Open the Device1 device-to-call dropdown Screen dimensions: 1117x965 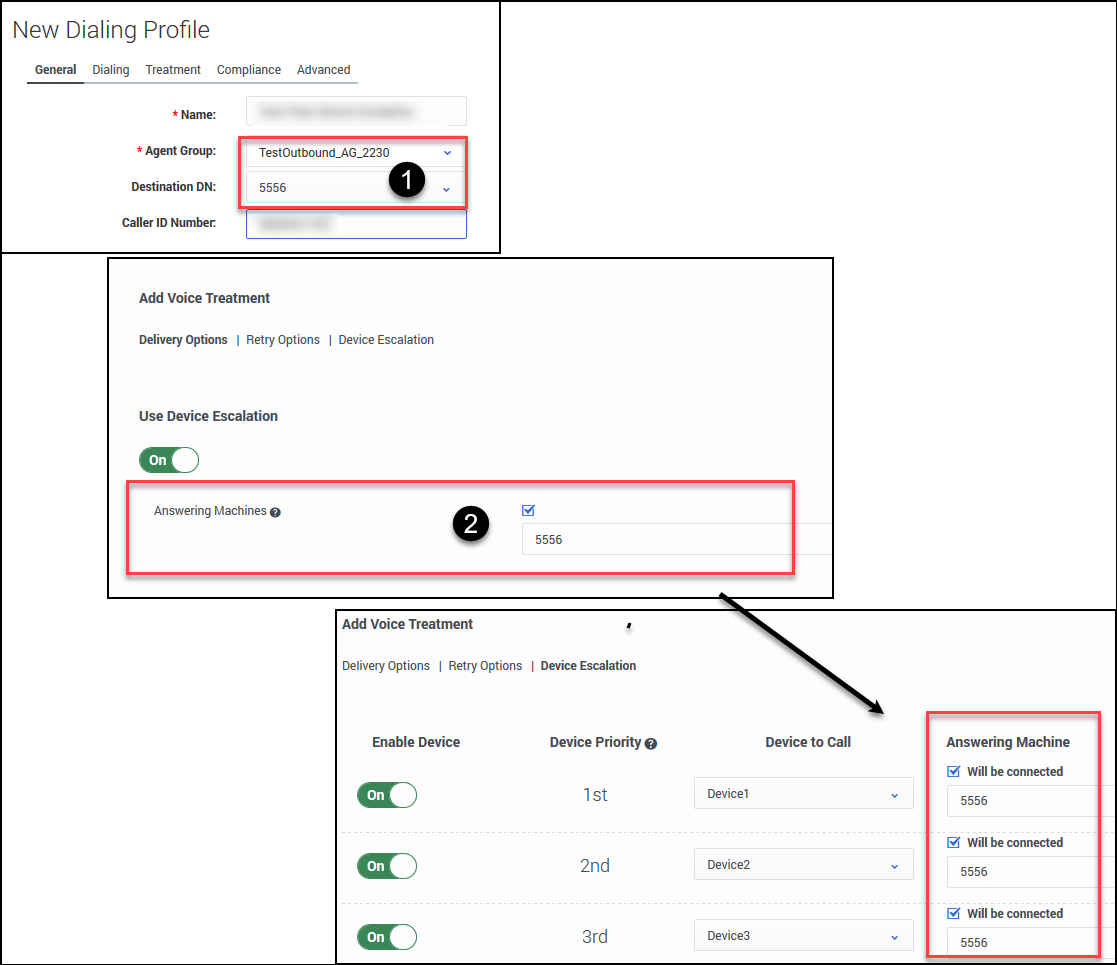[x=803, y=794]
